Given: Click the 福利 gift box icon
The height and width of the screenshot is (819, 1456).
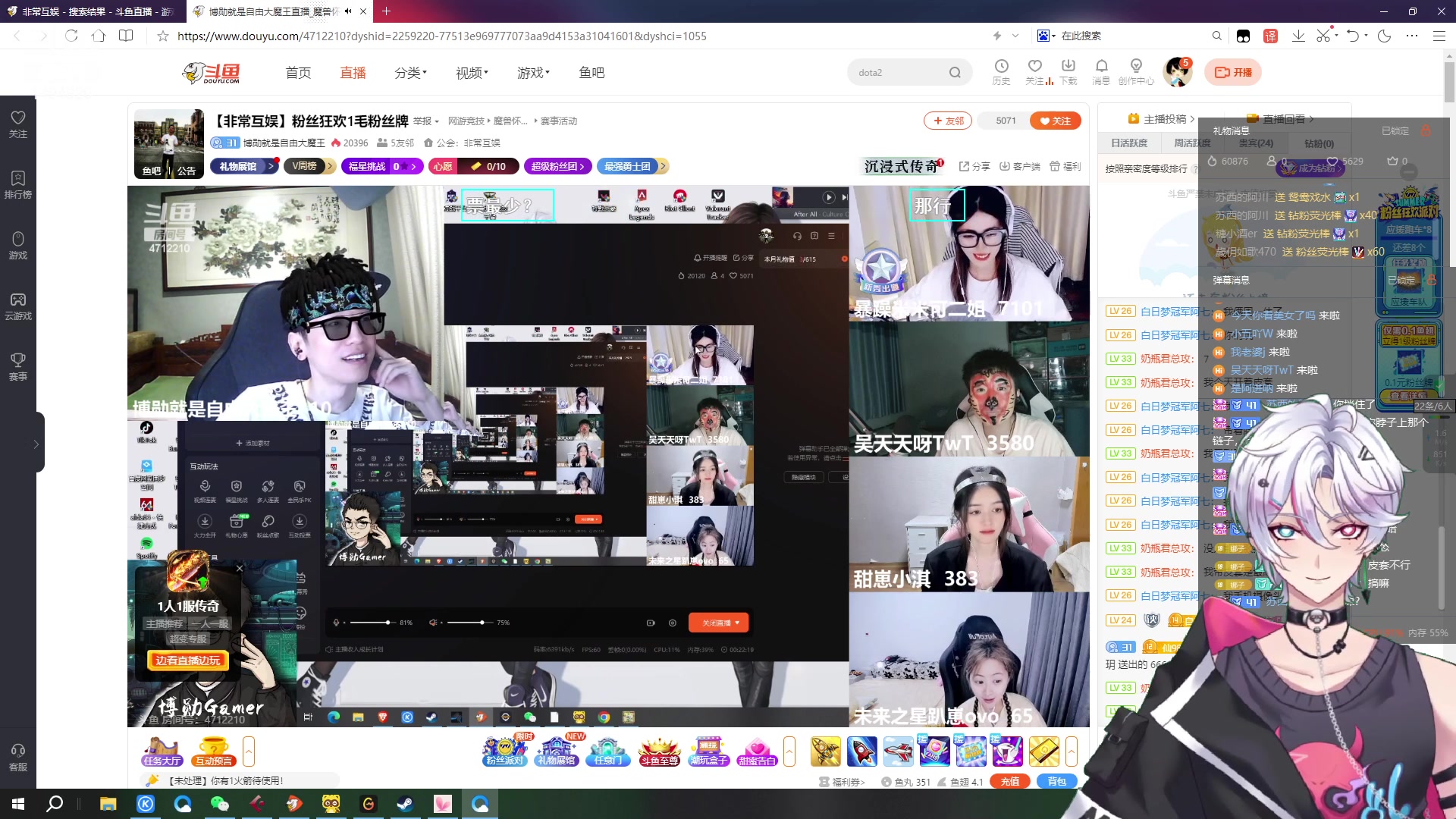Looking at the screenshot, I should click(1065, 166).
